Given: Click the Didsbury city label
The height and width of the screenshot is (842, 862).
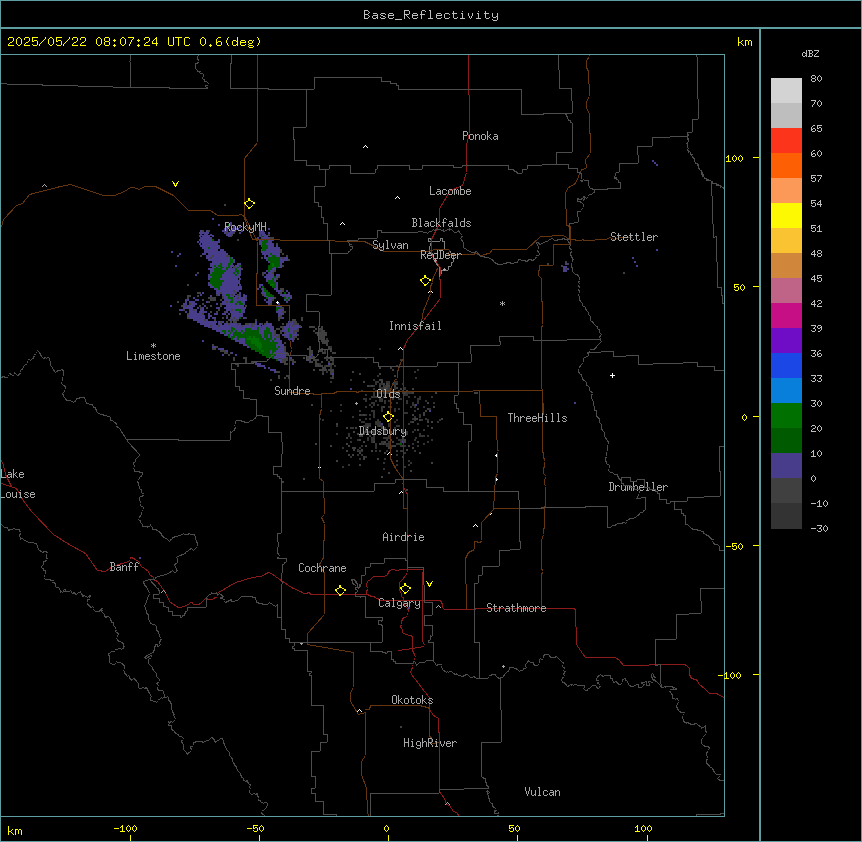Looking at the screenshot, I should [383, 431].
